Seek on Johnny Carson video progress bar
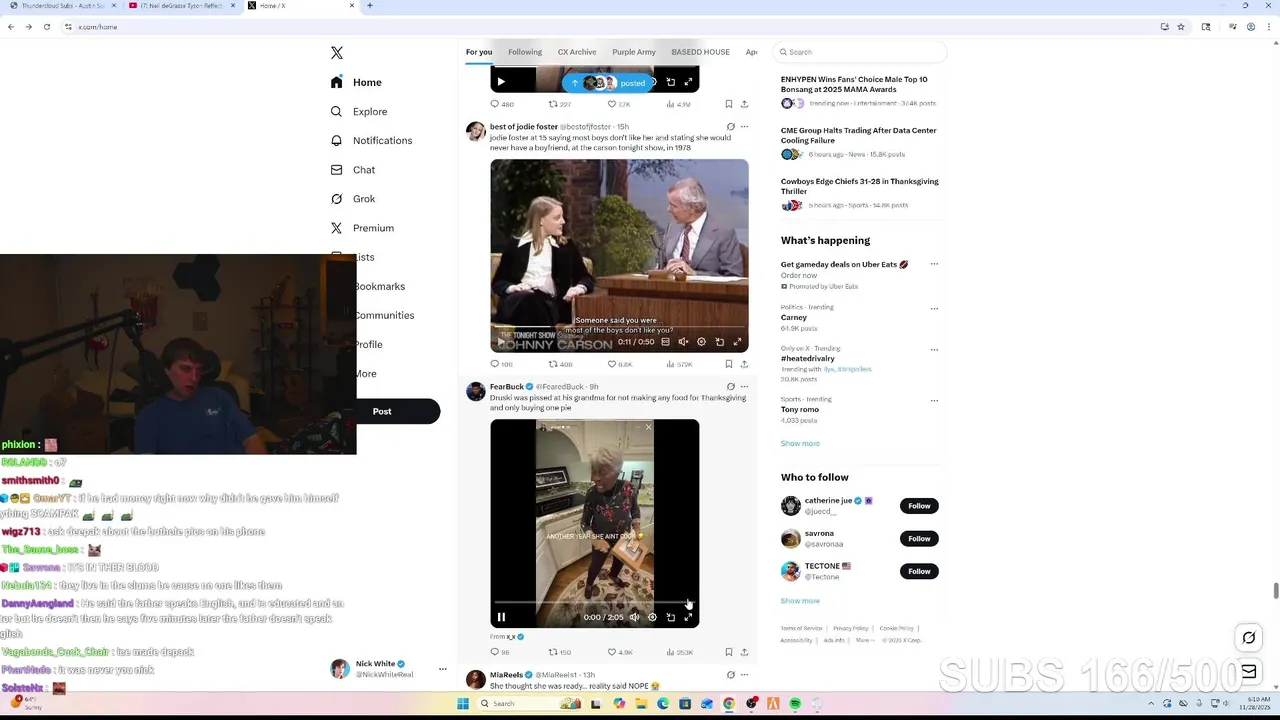The image size is (1280, 720). (x=619, y=328)
